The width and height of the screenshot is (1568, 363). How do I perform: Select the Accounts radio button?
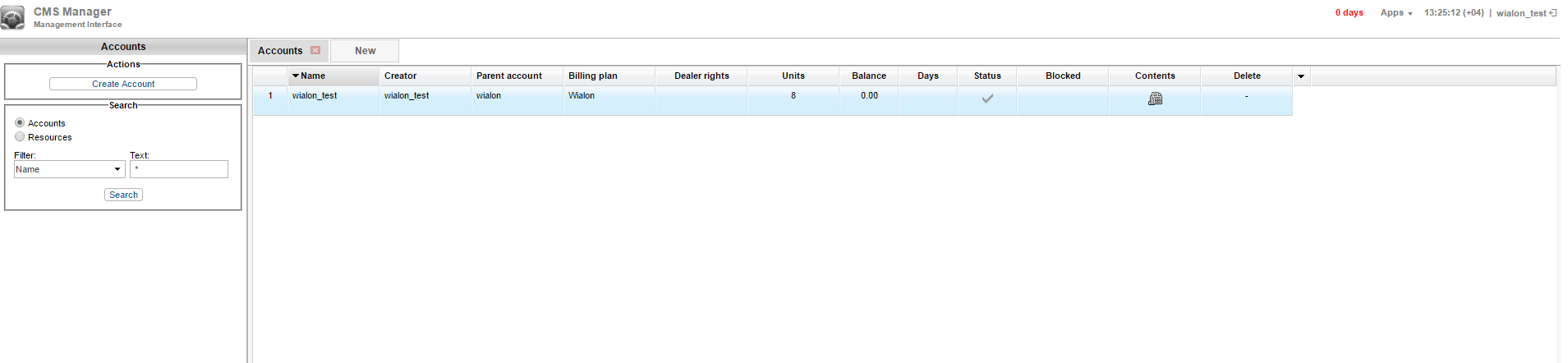(x=20, y=122)
